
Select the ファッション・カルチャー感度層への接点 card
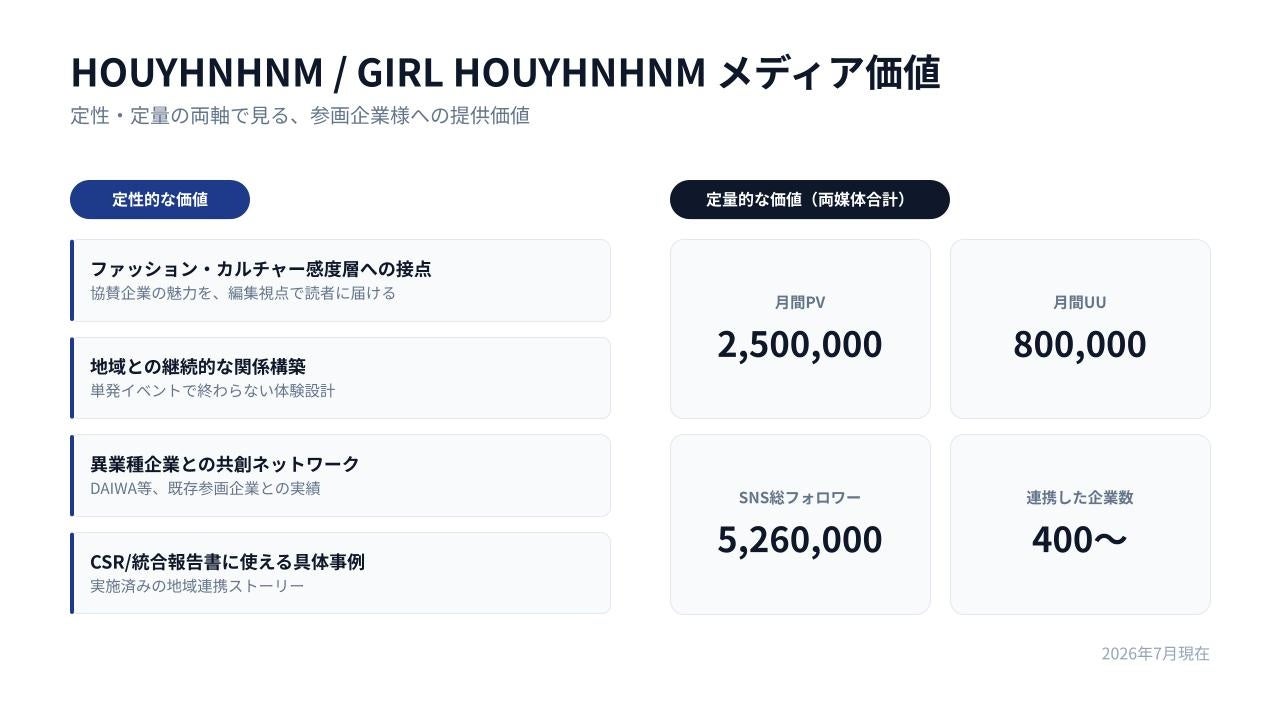point(340,280)
